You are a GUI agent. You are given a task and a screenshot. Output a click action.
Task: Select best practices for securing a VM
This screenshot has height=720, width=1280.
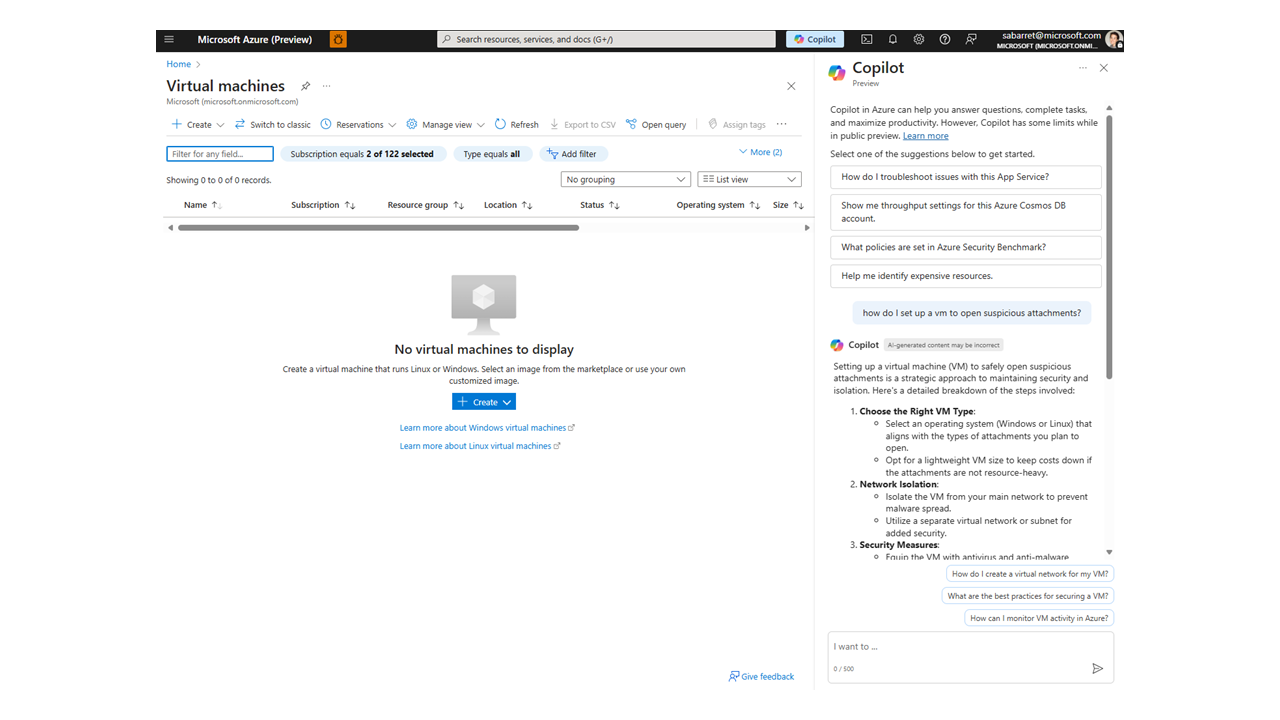click(x=1028, y=596)
